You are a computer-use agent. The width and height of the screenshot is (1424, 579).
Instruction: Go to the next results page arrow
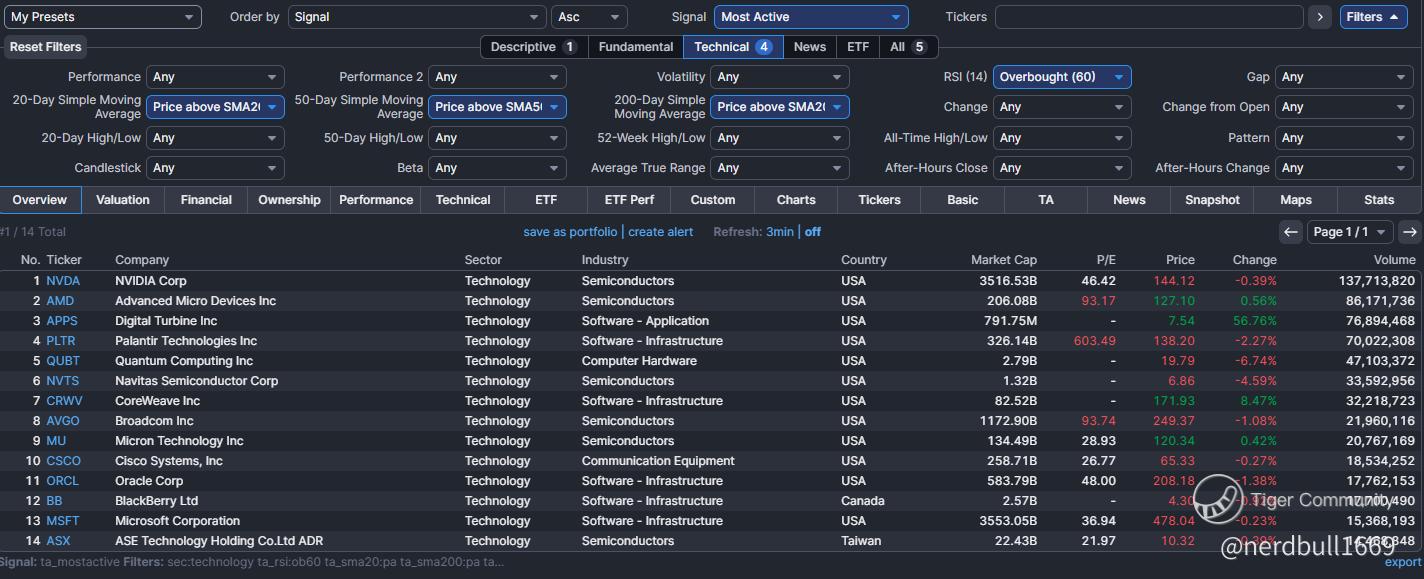pyautogui.click(x=1409, y=232)
